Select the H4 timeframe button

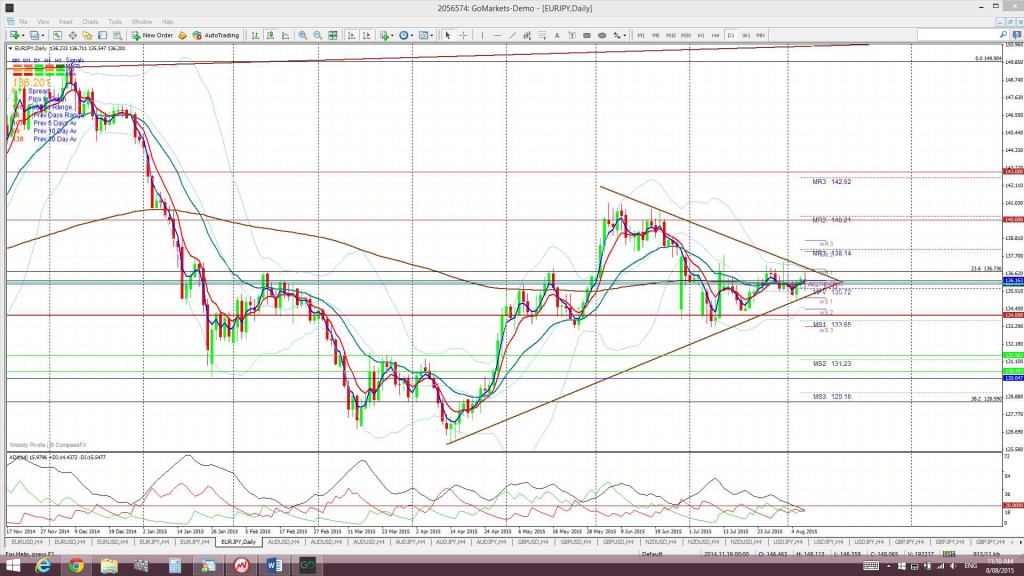pyautogui.click(x=716, y=35)
